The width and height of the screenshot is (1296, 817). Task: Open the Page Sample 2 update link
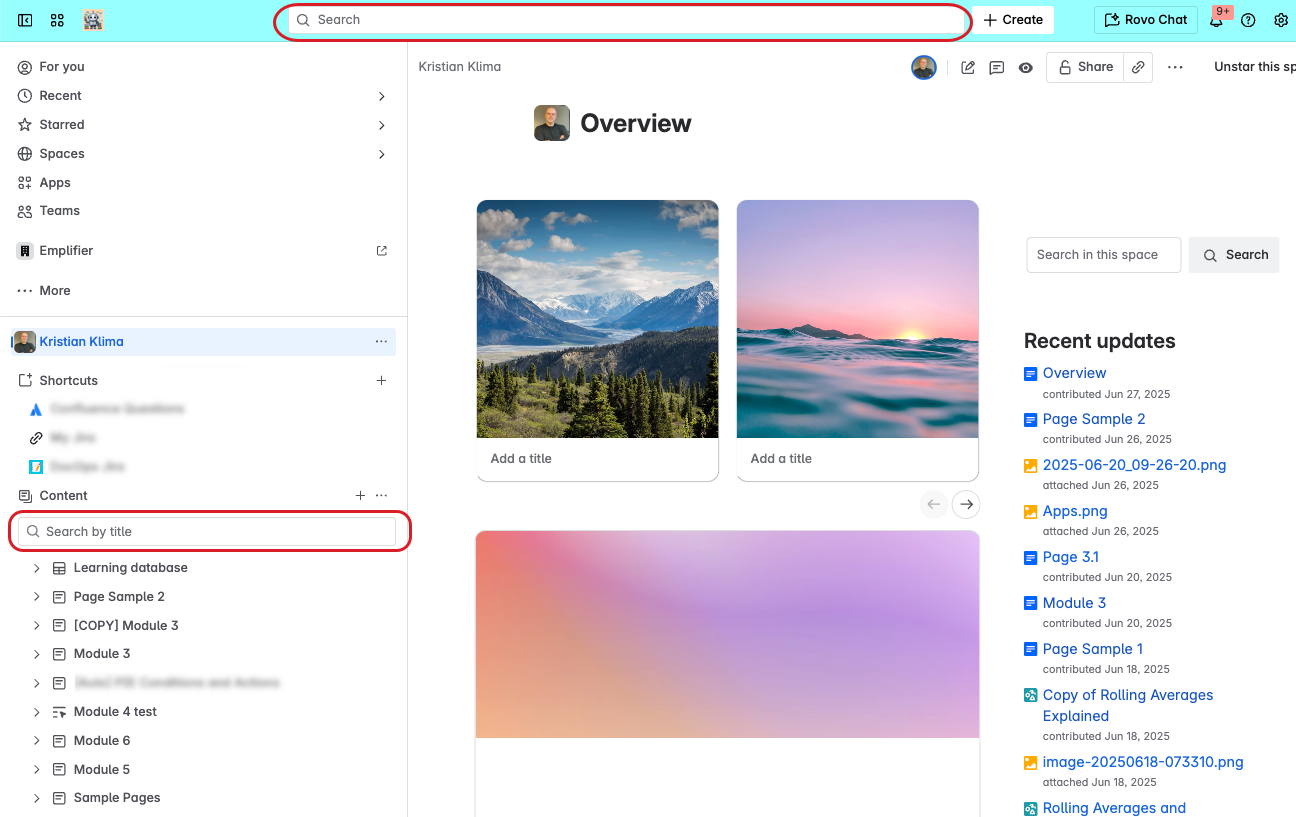click(x=1093, y=419)
